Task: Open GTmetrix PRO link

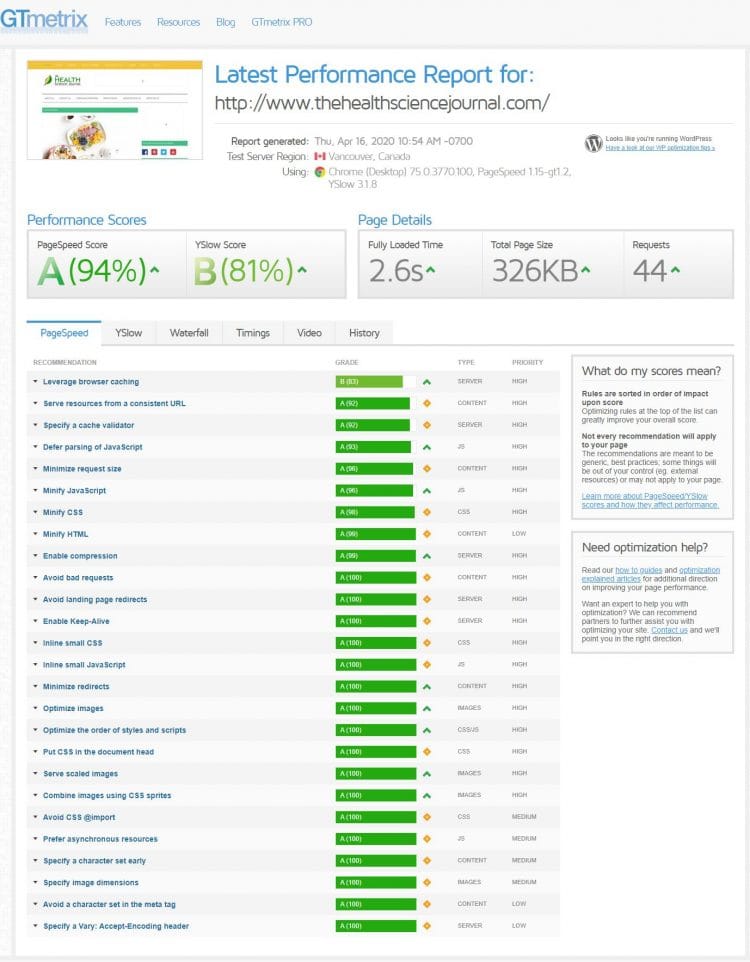Action: click(x=282, y=22)
